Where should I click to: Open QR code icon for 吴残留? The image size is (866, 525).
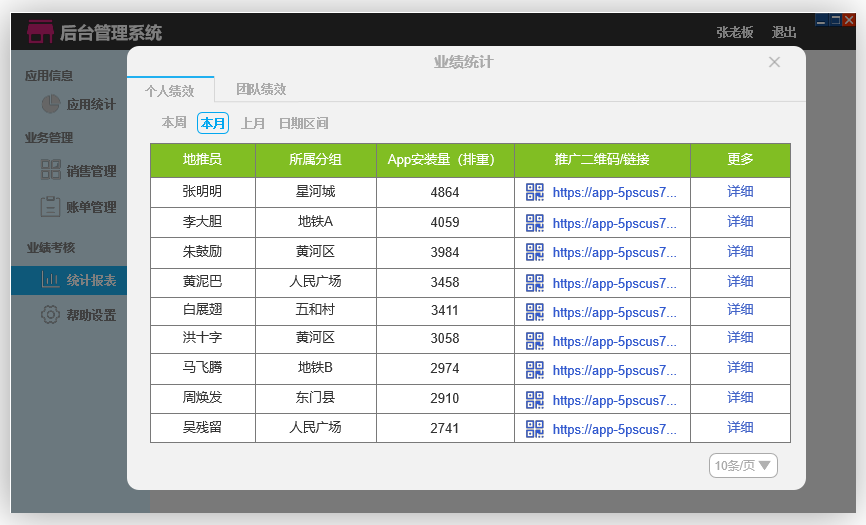535,429
